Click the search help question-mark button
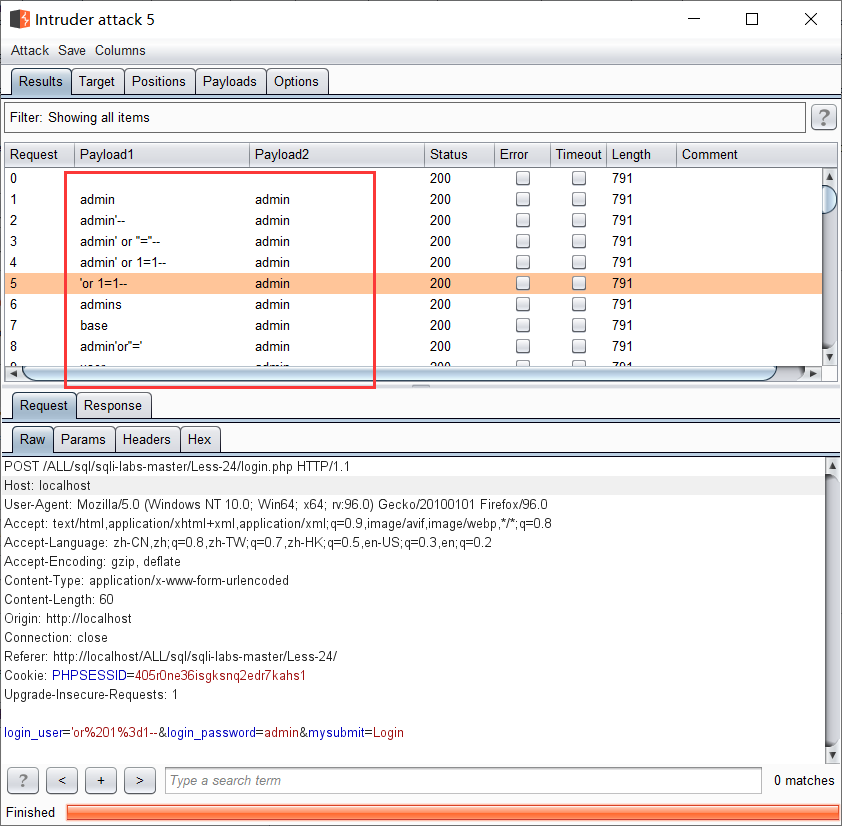 click(23, 780)
